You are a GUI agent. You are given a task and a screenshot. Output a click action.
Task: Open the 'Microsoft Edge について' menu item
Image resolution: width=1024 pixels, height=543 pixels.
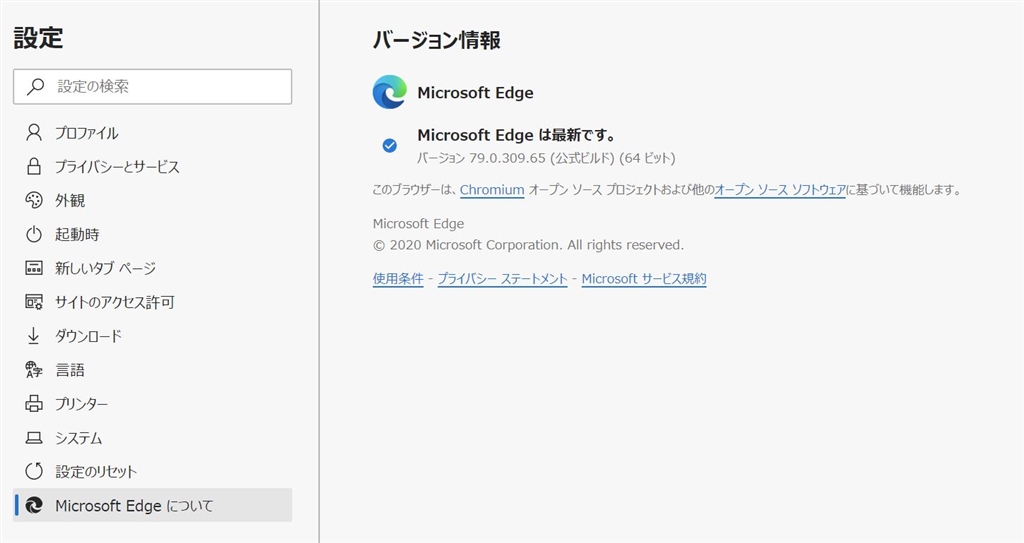134,506
